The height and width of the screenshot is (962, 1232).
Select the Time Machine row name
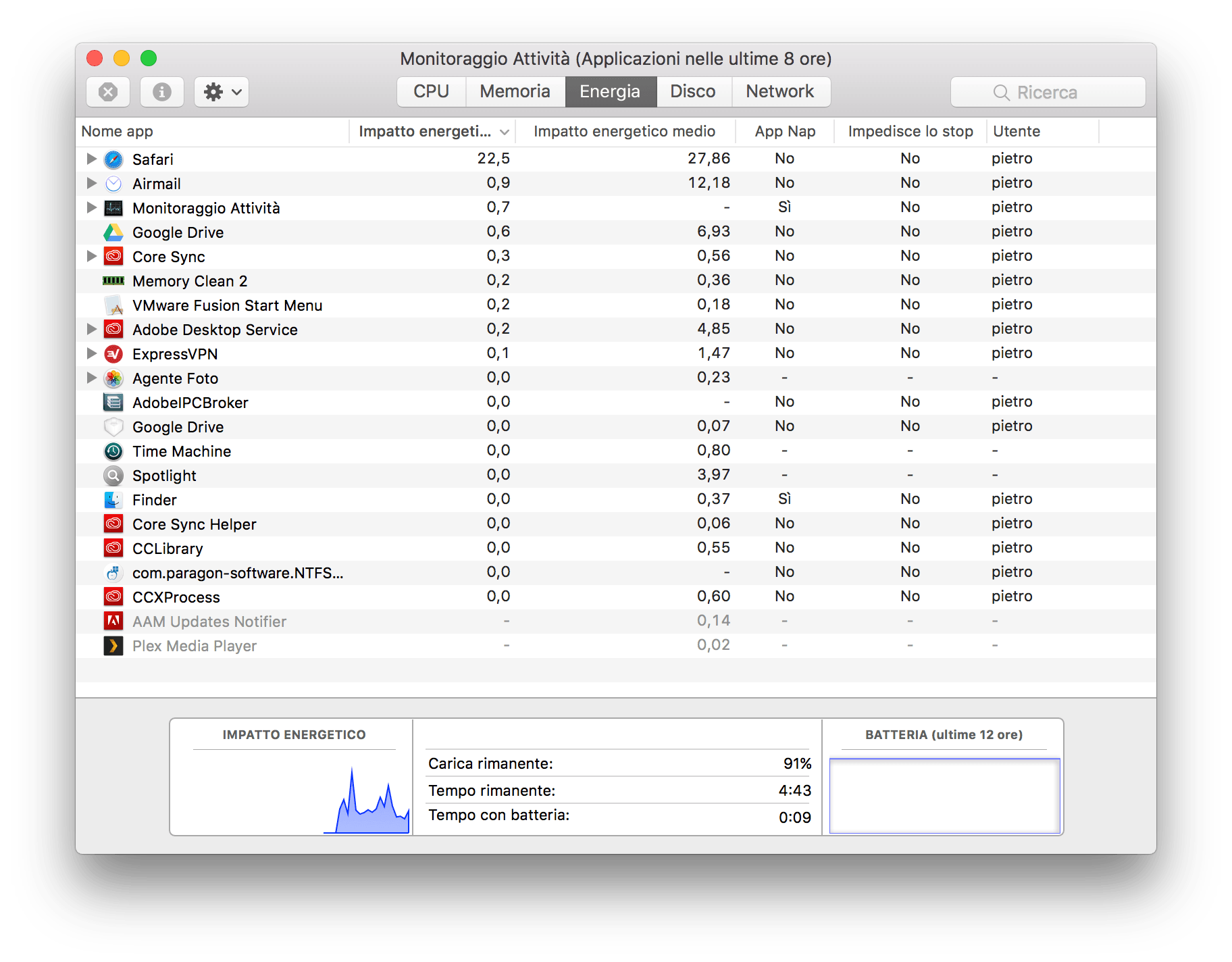182,451
